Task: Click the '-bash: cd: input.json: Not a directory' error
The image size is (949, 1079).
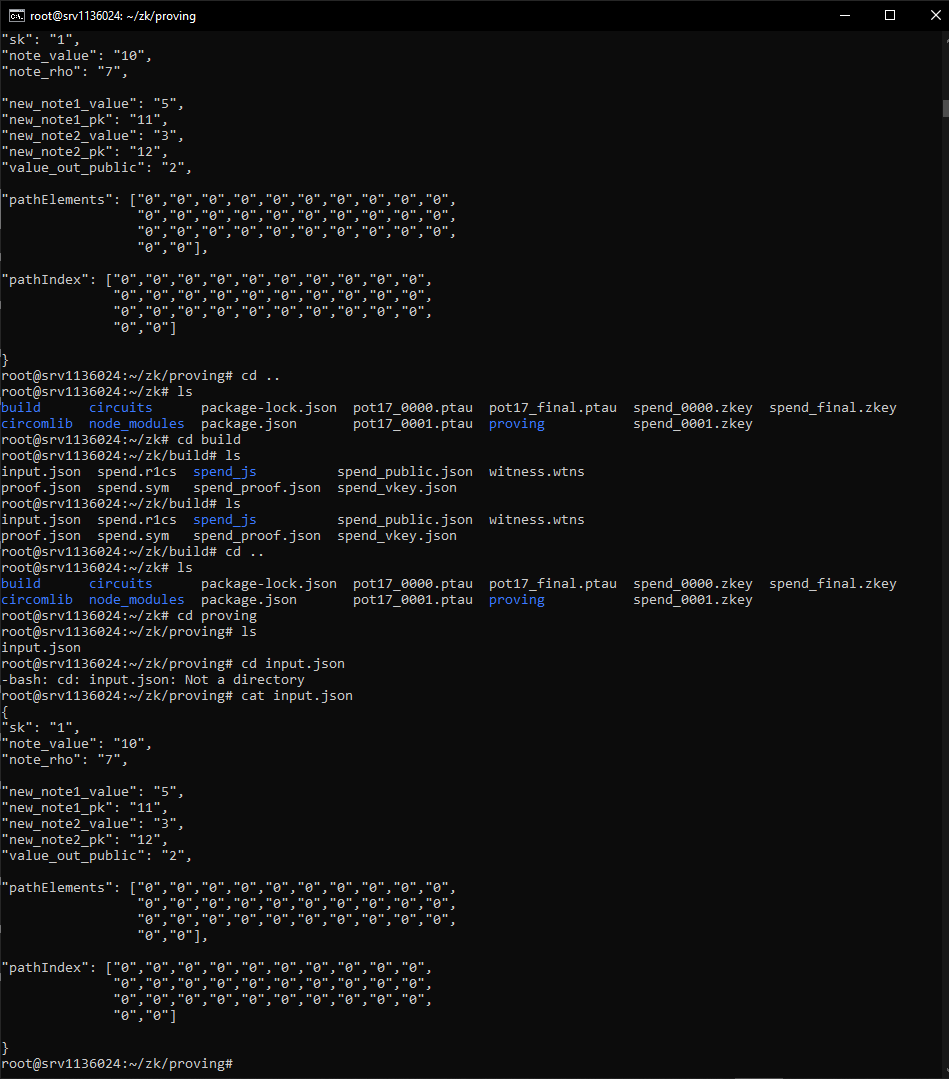Action: click(153, 680)
